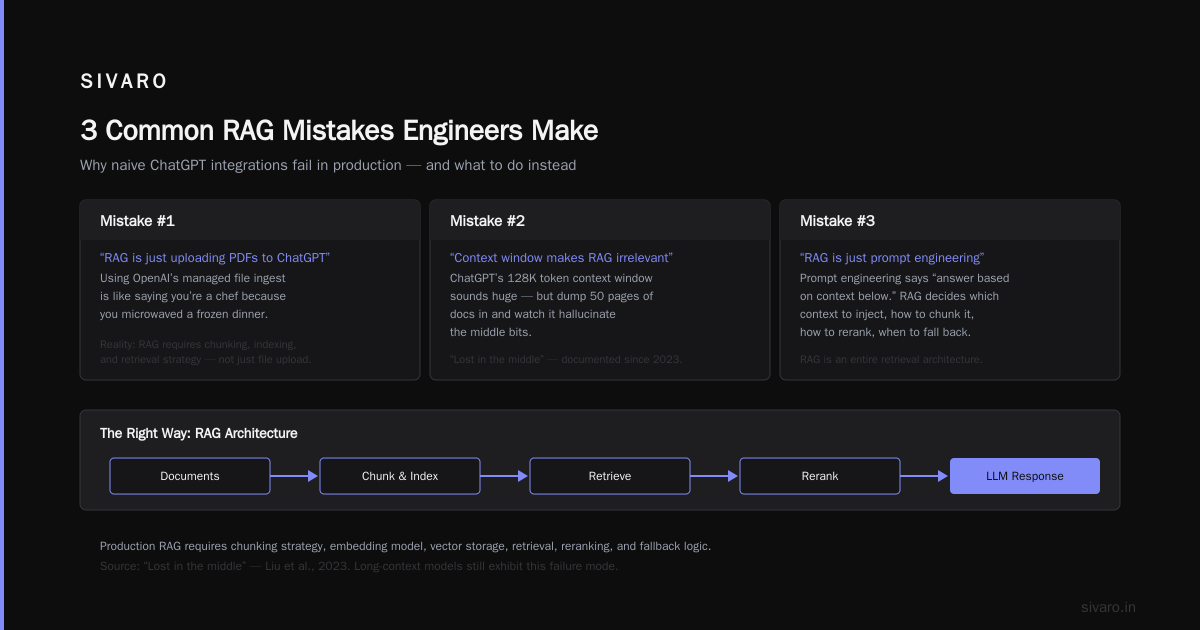Image resolution: width=1200 pixels, height=630 pixels.
Task: Click the Liu et al., 2023 source line
Action: [359, 566]
